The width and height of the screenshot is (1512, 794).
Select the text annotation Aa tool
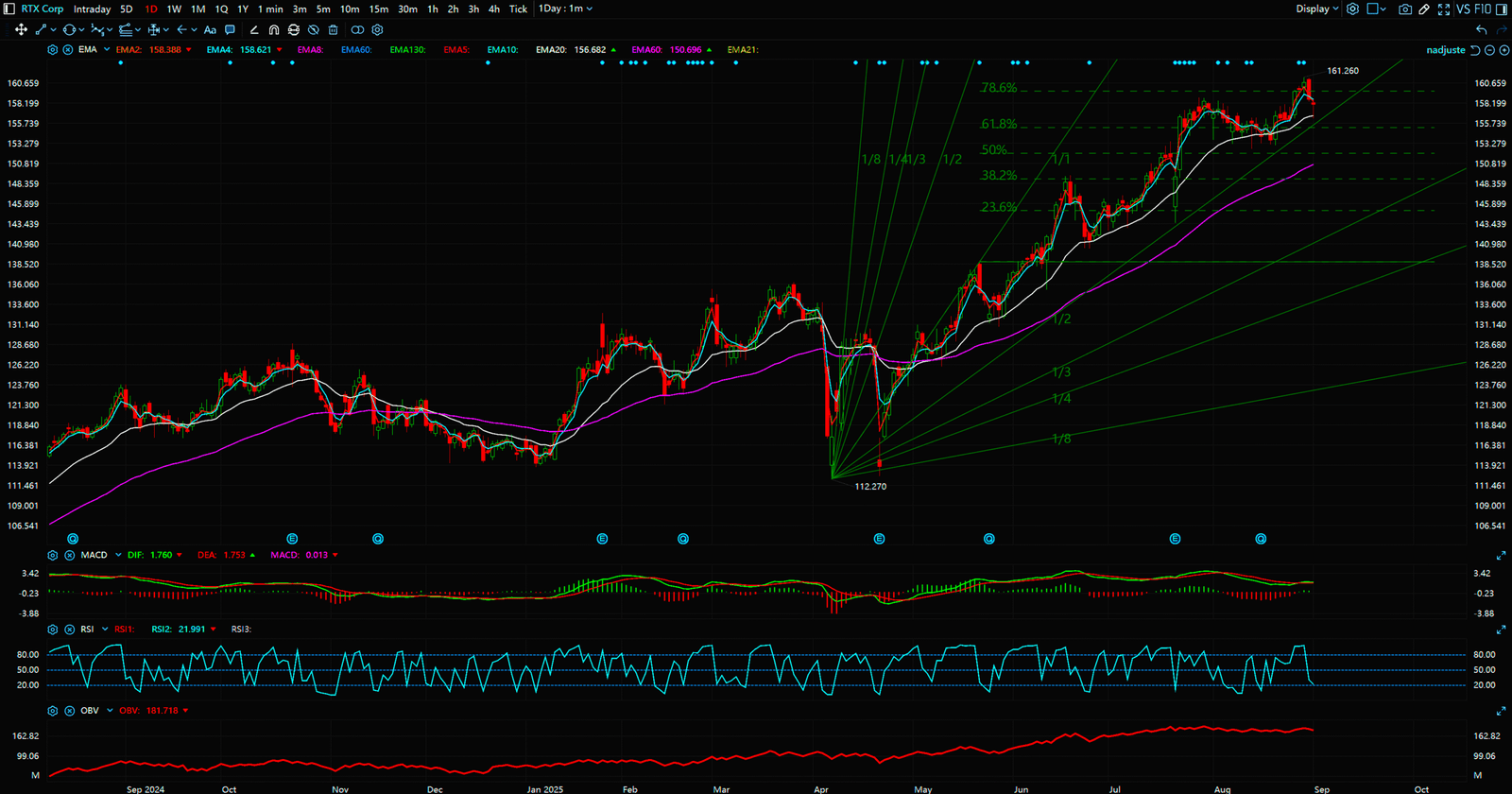point(210,30)
